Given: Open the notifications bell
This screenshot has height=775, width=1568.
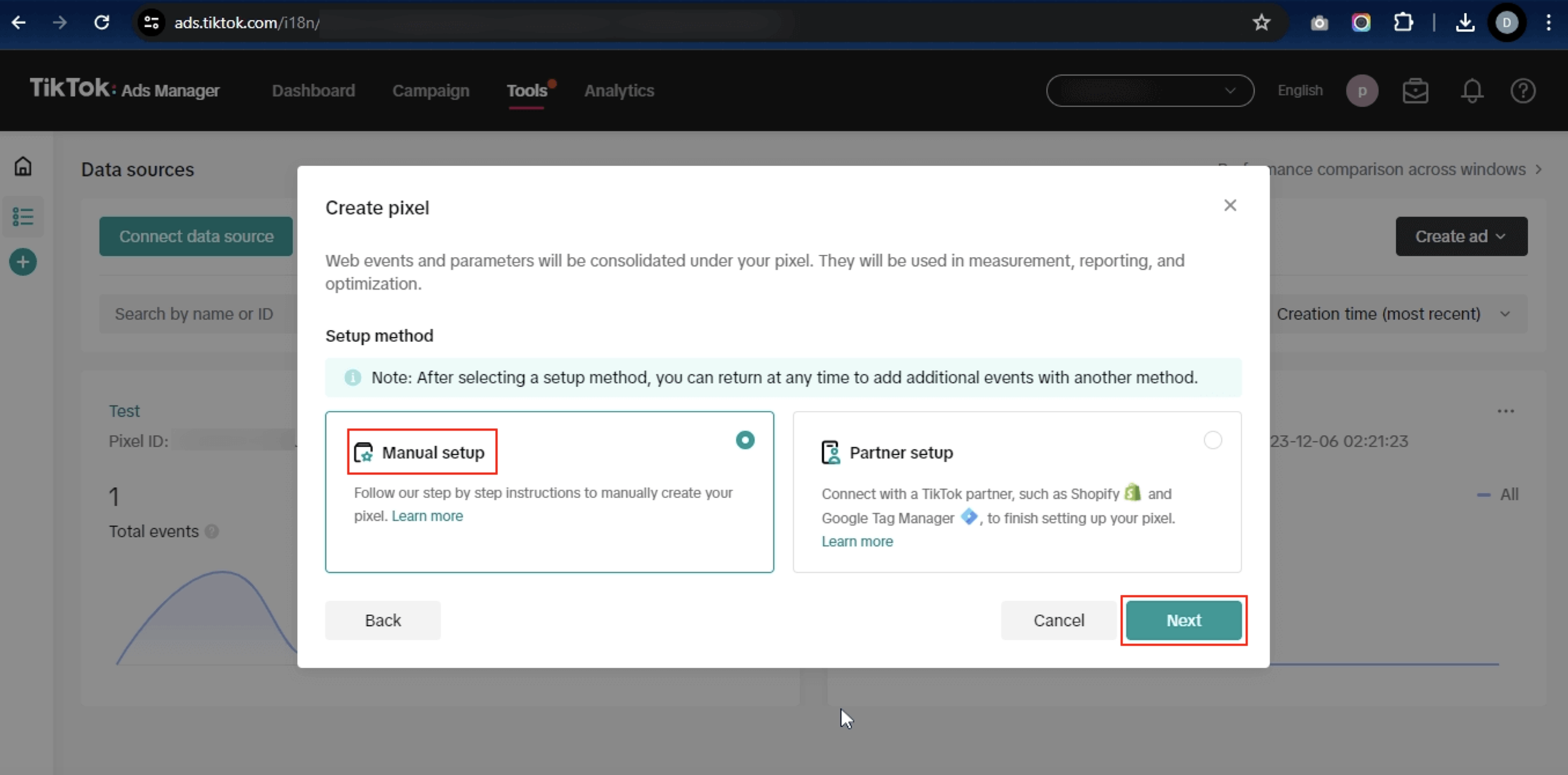Looking at the screenshot, I should click(x=1471, y=91).
